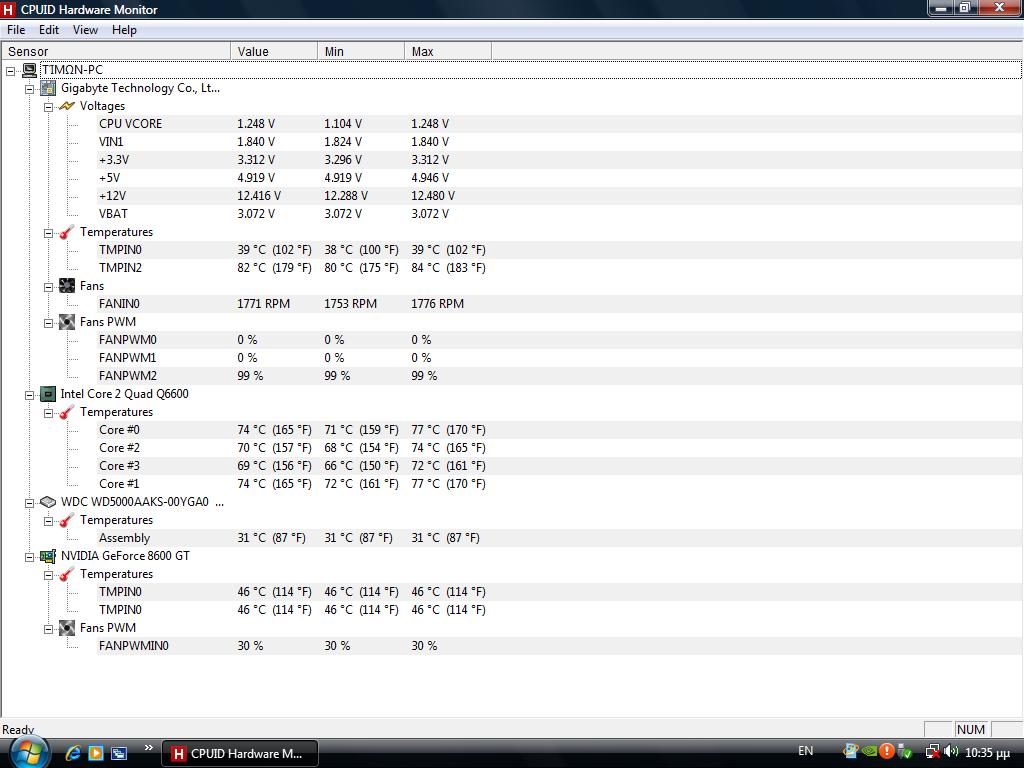Viewport: 1024px width, 768px height.
Task: Collapse the Gigabyte Technology node
Action: (x=29, y=89)
